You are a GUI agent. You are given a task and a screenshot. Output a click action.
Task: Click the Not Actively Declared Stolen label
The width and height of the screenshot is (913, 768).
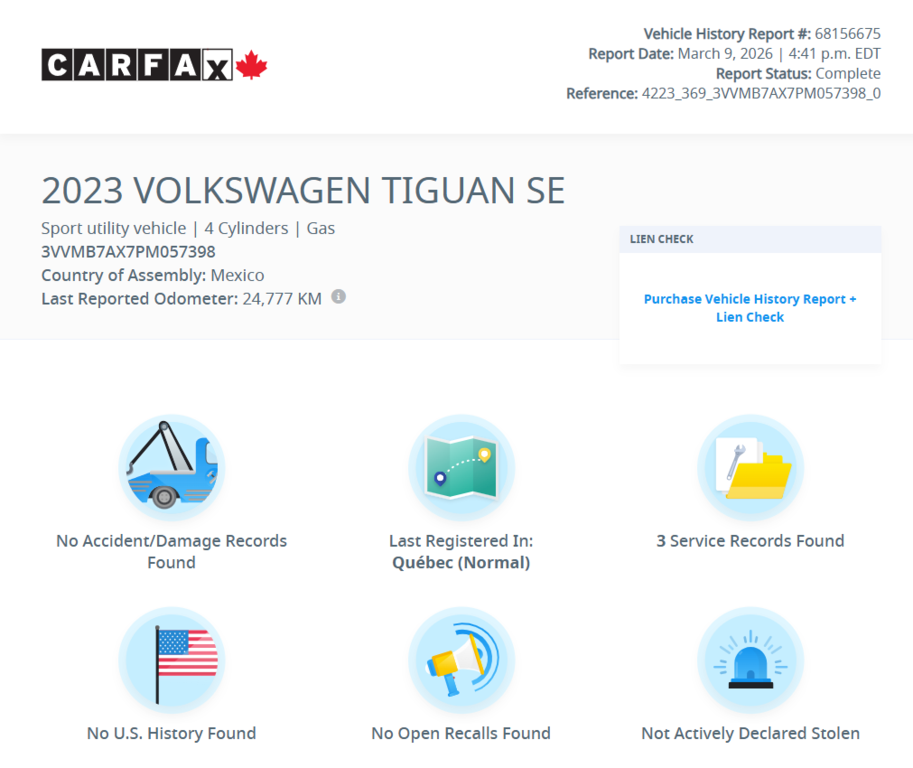click(x=750, y=732)
